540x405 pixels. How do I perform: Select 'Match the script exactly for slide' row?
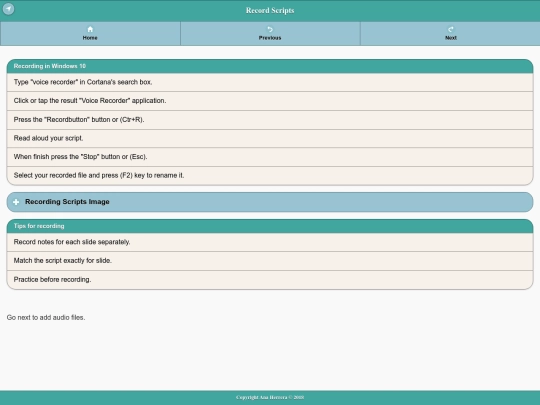coord(270,261)
